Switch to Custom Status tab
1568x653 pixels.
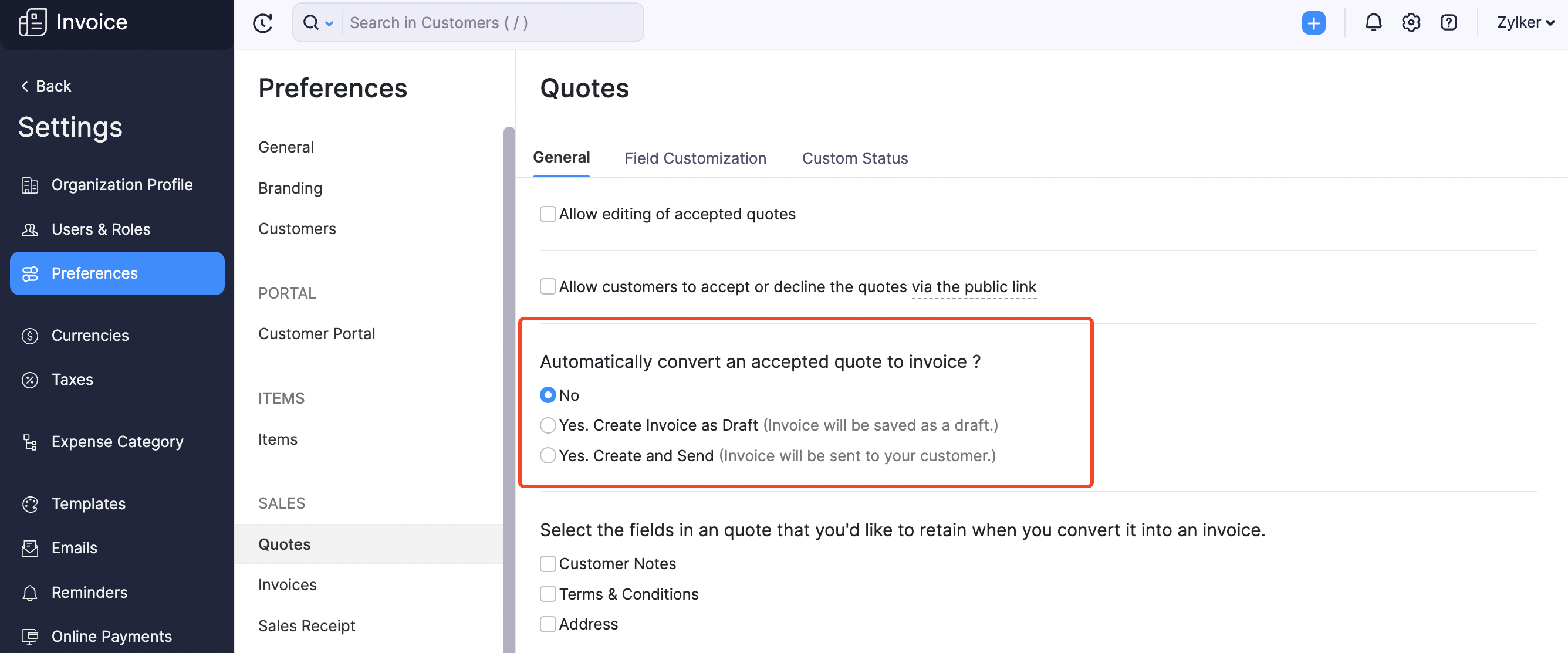[x=855, y=157]
